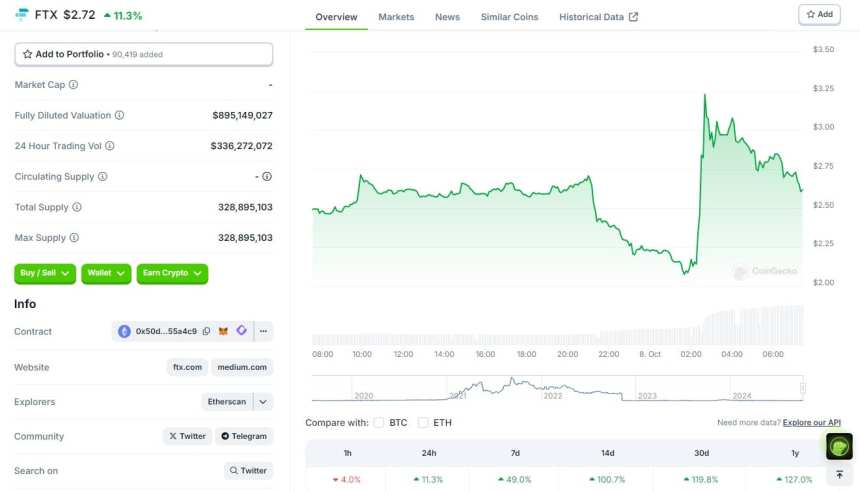
Task: Click the 24h column header
Action: pos(429,453)
